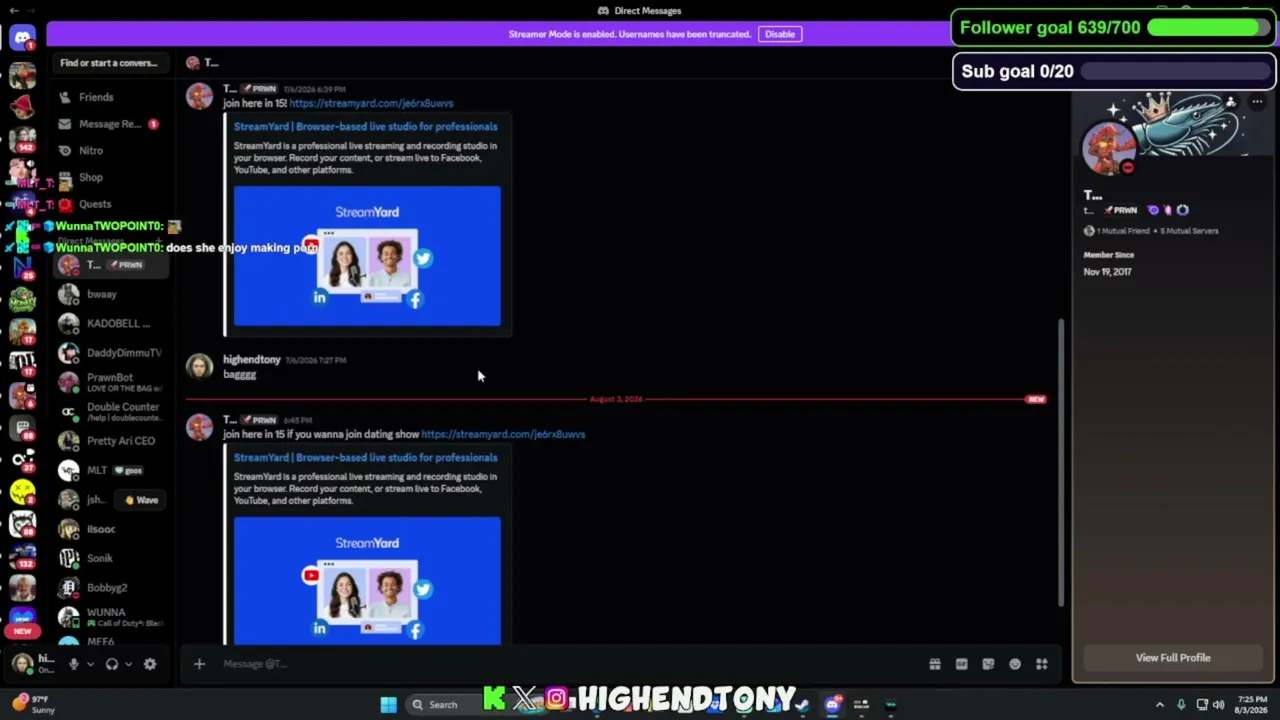
Task: Click the profile avatar in the right panel
Action: (1108, 147)
